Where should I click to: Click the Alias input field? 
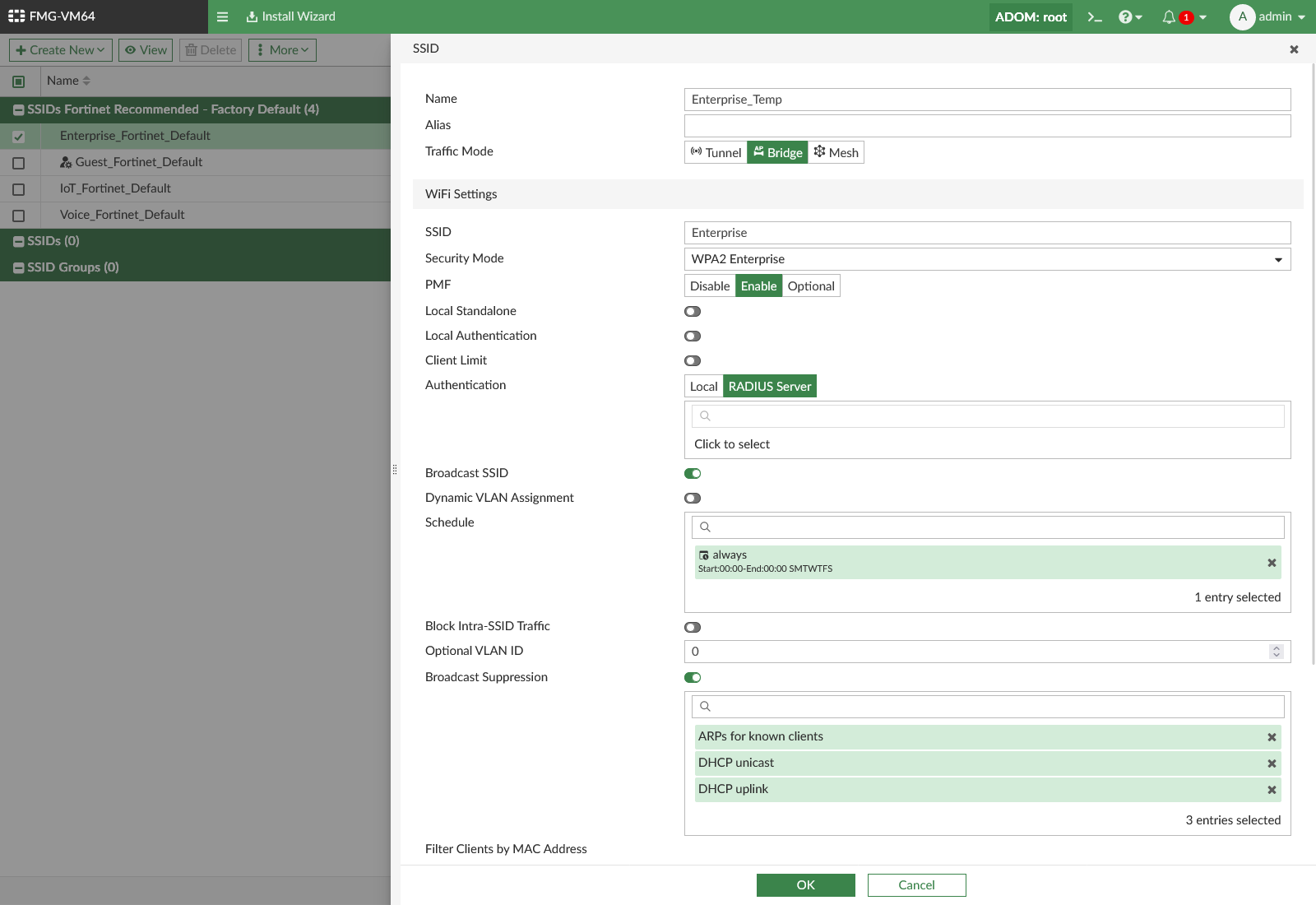(x=987, y=126)
